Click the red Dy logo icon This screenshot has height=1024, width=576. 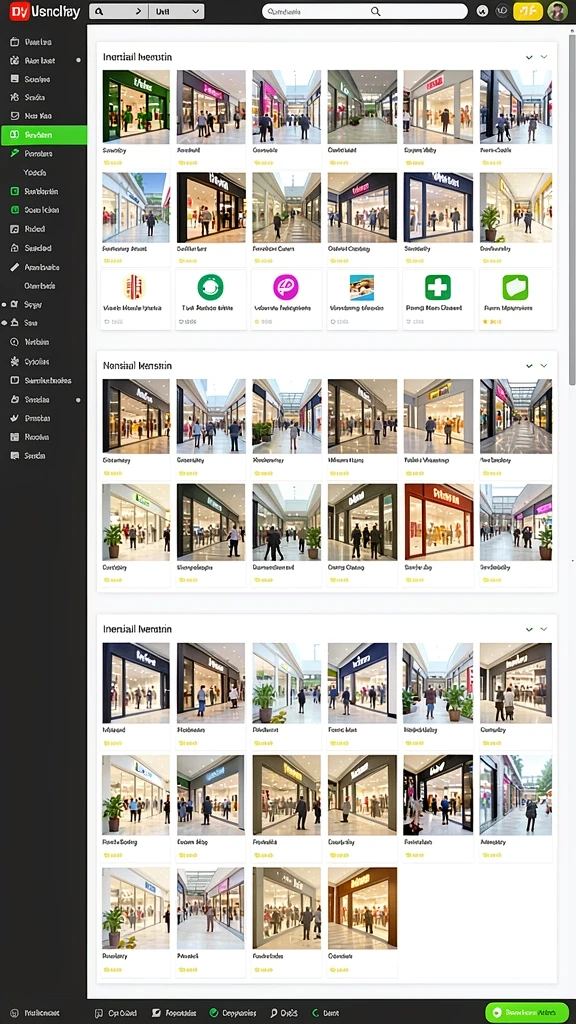tap(19, 12)
